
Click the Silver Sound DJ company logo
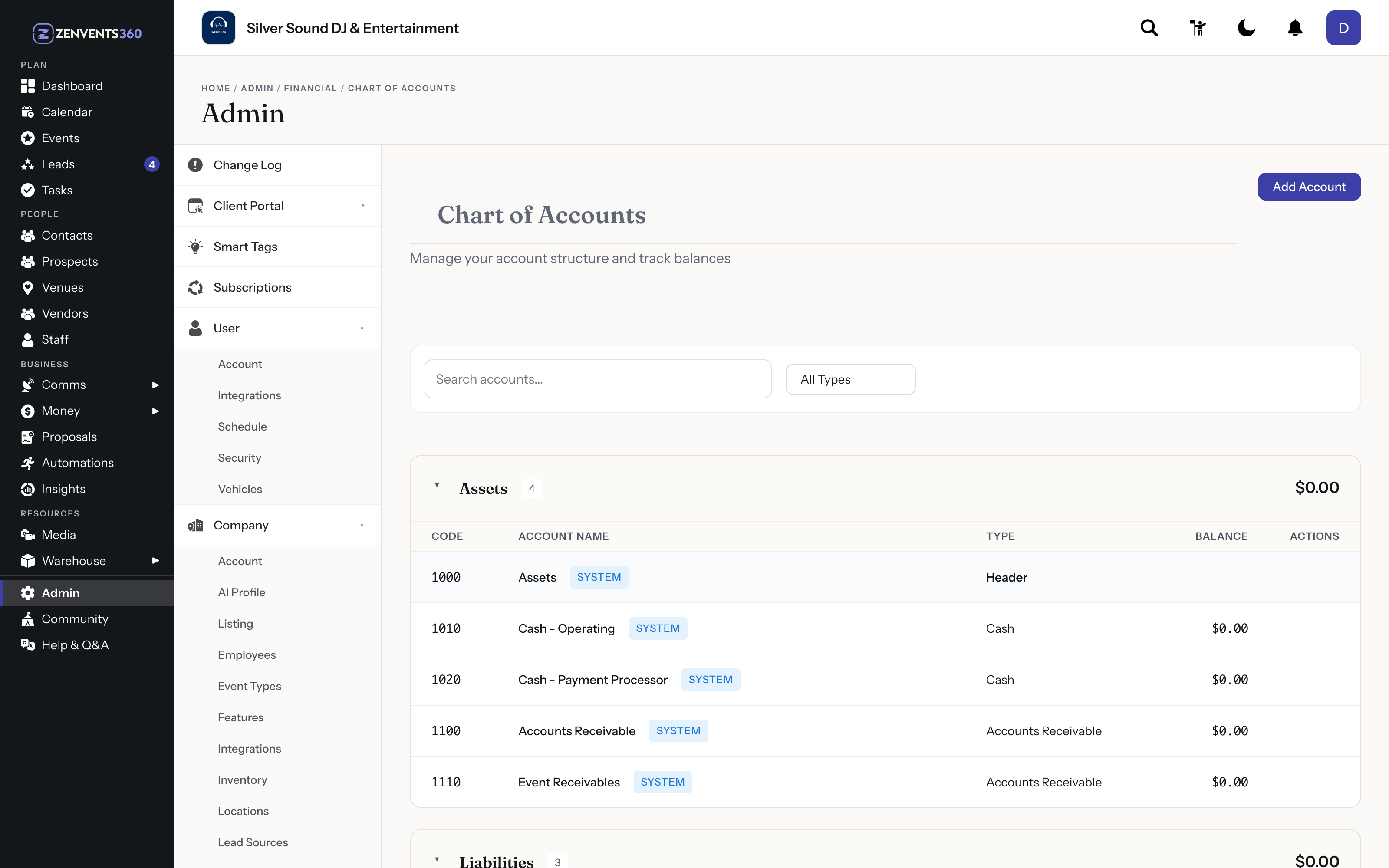tap(219, 27)
